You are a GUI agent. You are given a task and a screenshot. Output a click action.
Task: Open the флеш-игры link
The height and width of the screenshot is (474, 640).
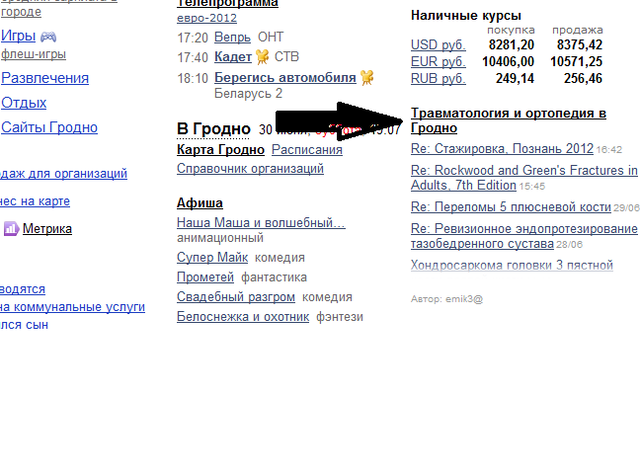33,53
